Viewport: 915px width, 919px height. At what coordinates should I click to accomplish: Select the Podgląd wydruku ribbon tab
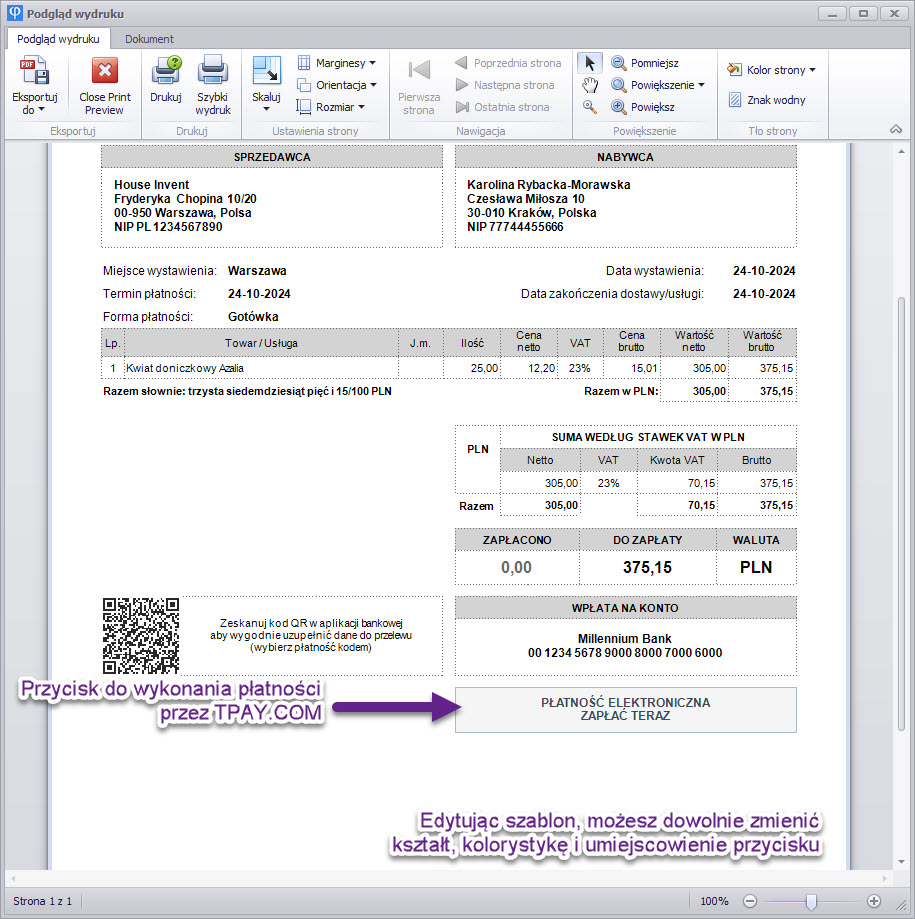pyautogui.click(x=57, y=39)
